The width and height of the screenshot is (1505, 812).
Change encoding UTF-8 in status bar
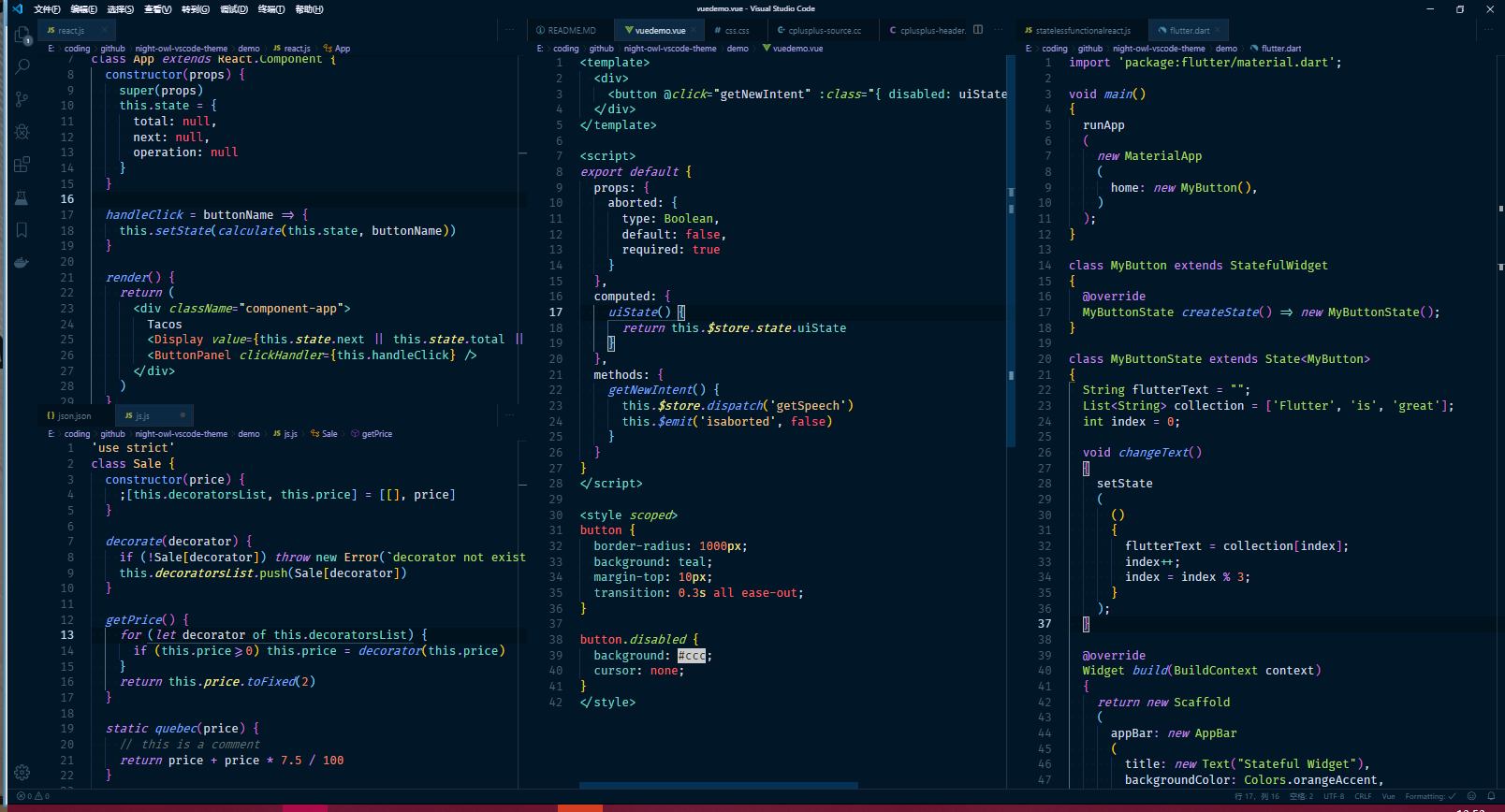(1334, 796)
